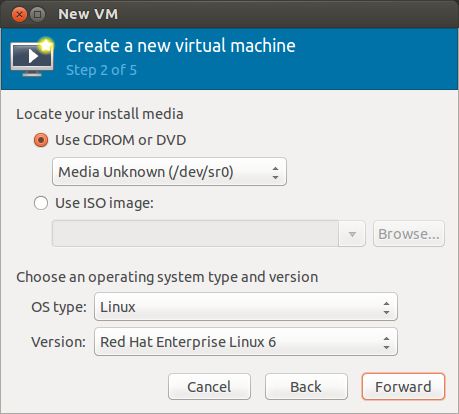Click the Step 2 of 5 text
The height and width of the screenshot is (414, 459).
[x=101, y=70]
